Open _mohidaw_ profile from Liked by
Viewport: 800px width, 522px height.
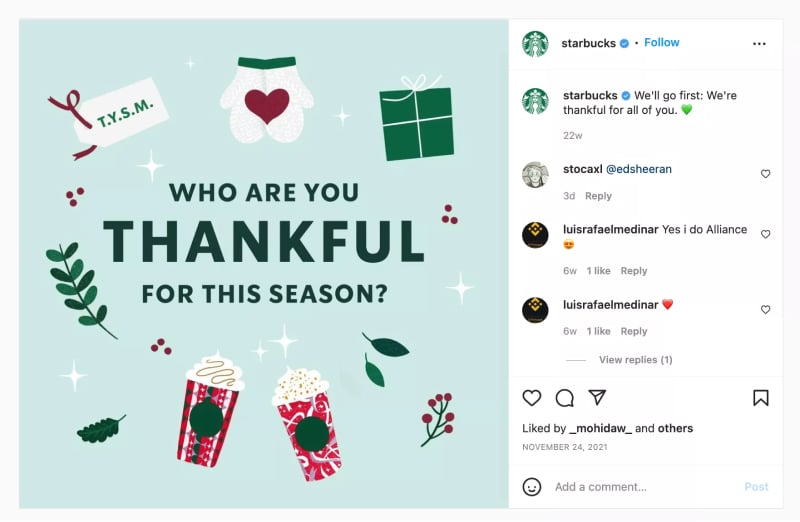(x=601, y=428)
